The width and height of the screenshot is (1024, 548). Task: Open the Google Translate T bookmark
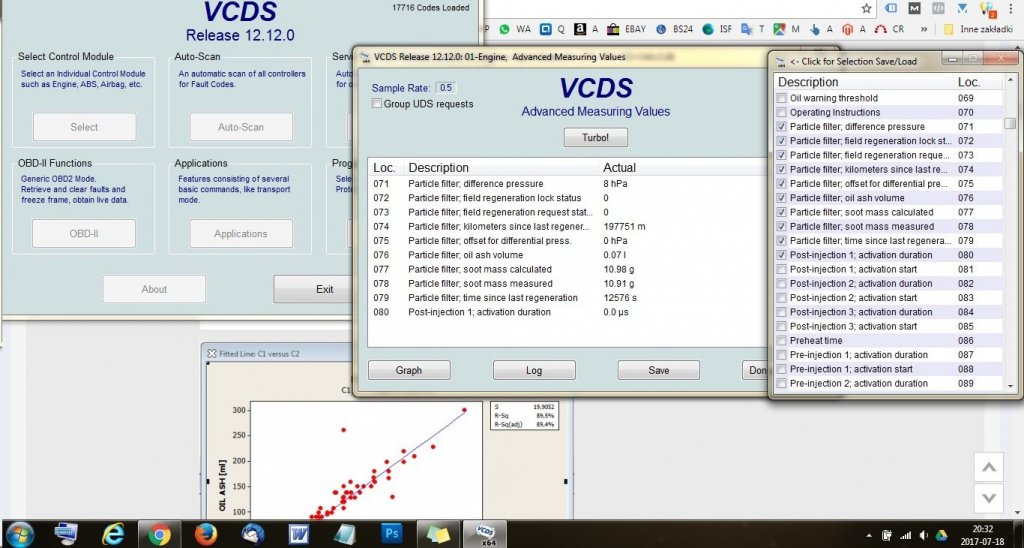(752, 29)
